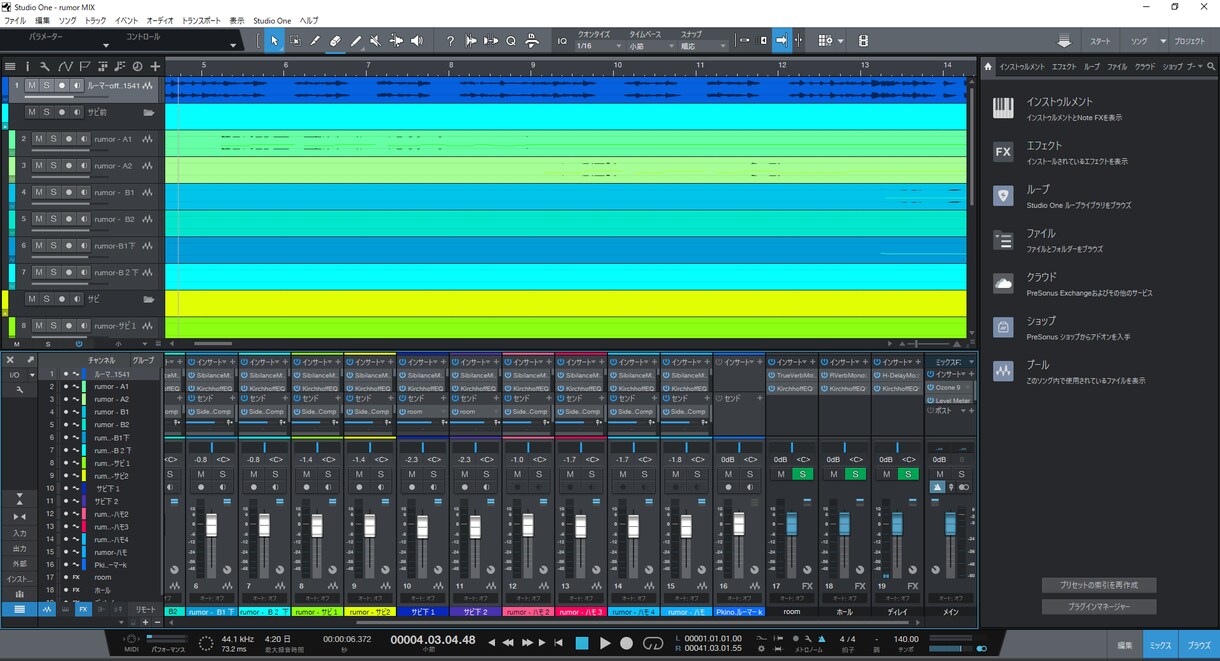Open the トランスポート menu

201,20
